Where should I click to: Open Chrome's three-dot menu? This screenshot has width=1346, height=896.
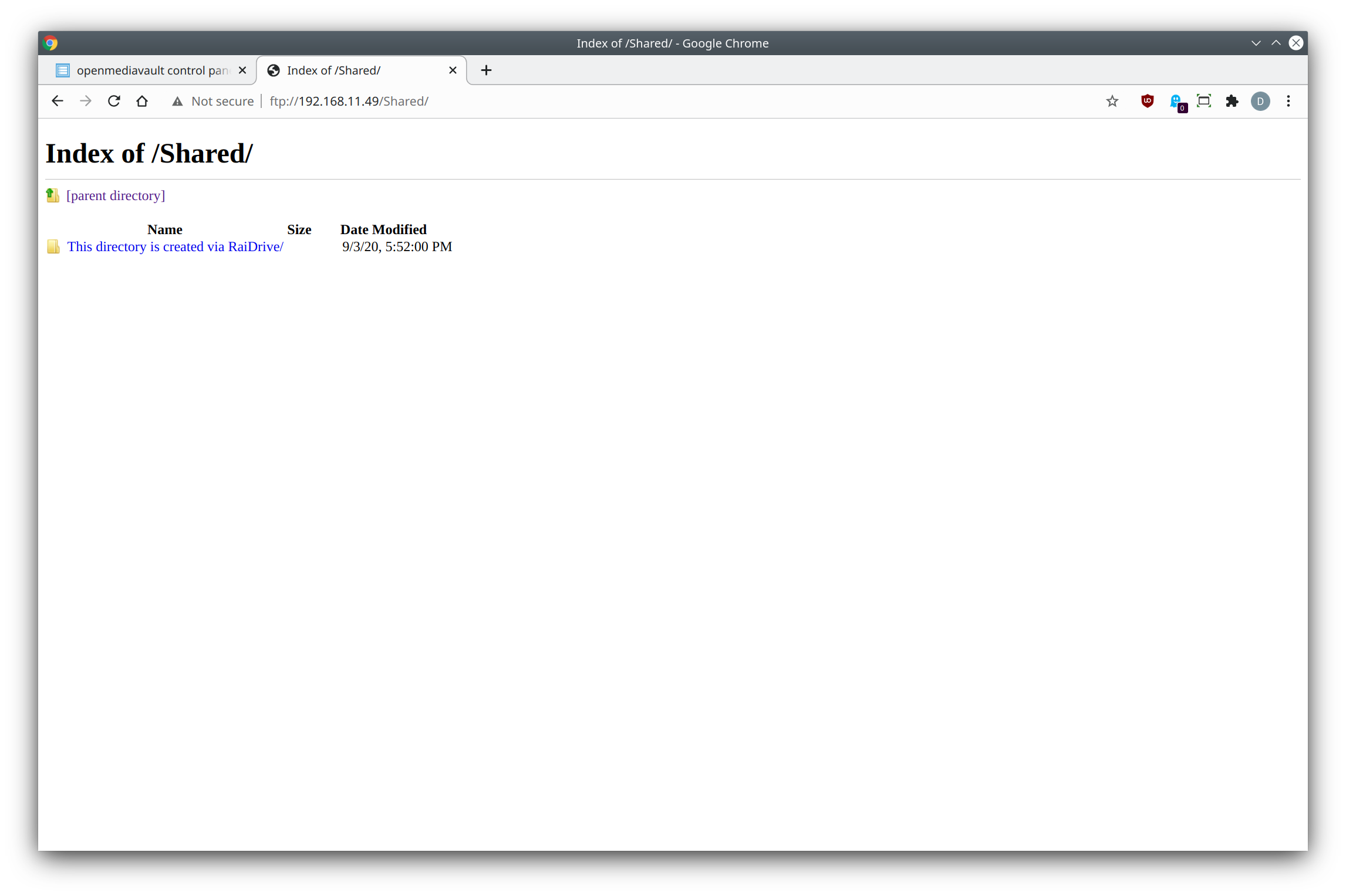coord(1288,101)
